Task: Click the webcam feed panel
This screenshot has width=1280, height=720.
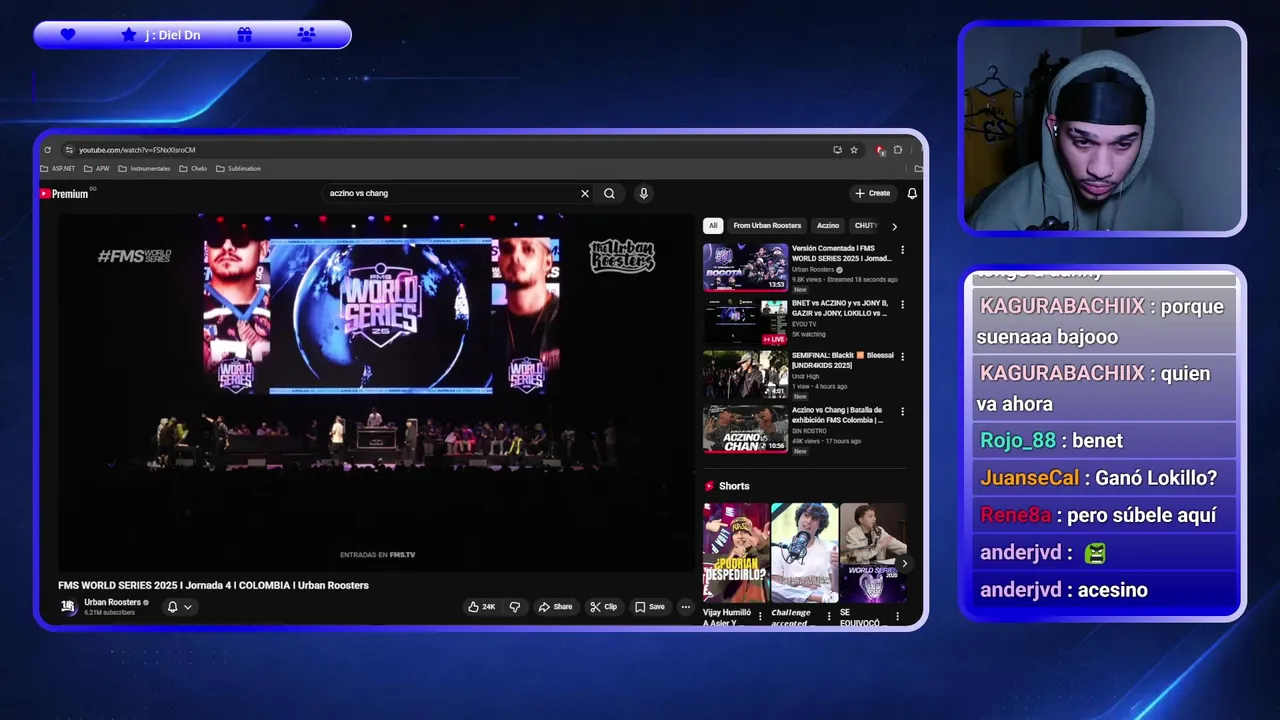Action: pyautogui.click(x=1102, y=129)
